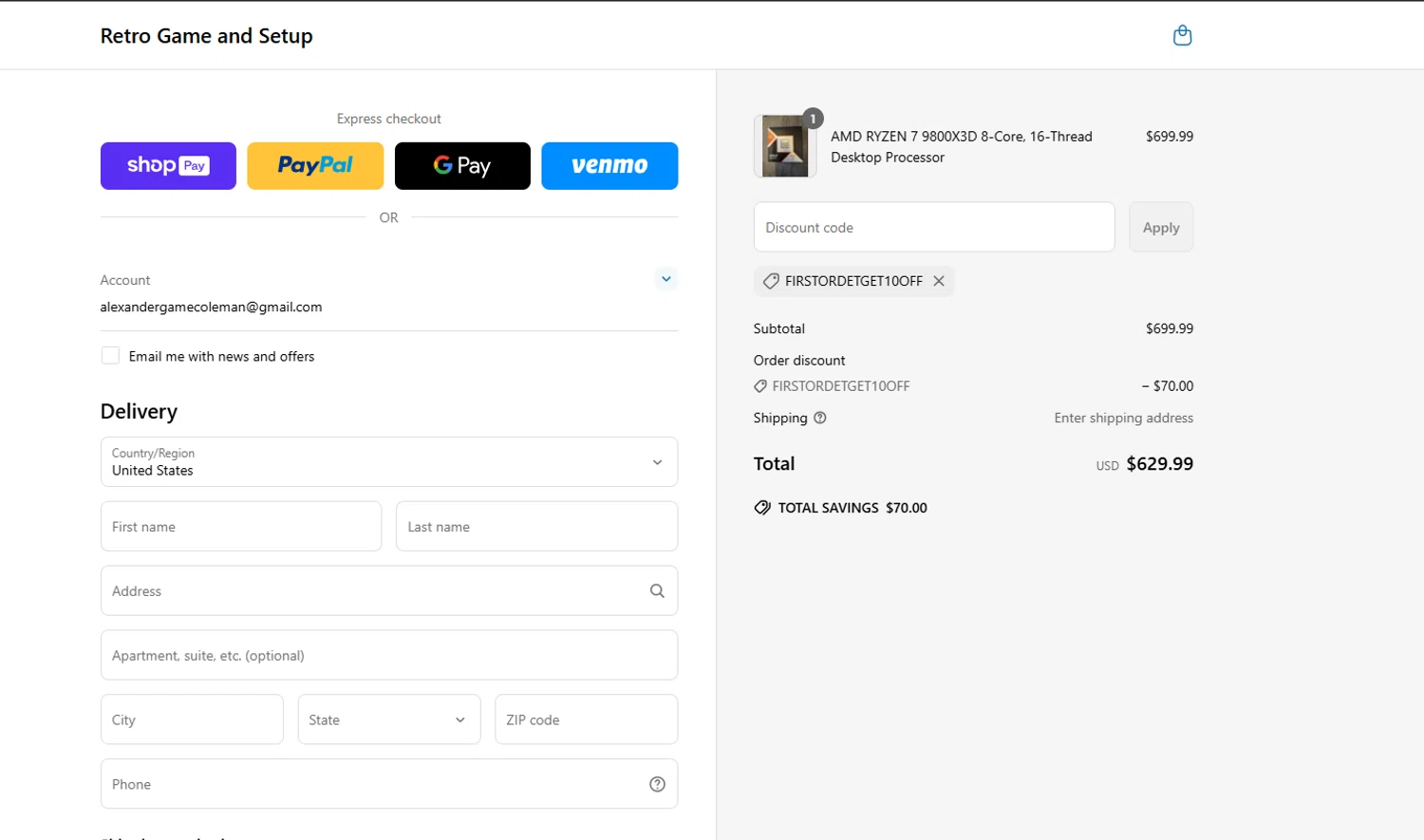Focus the Apartment, suite field
This screenshot has height=840, width=1424.
coord(389,655)
